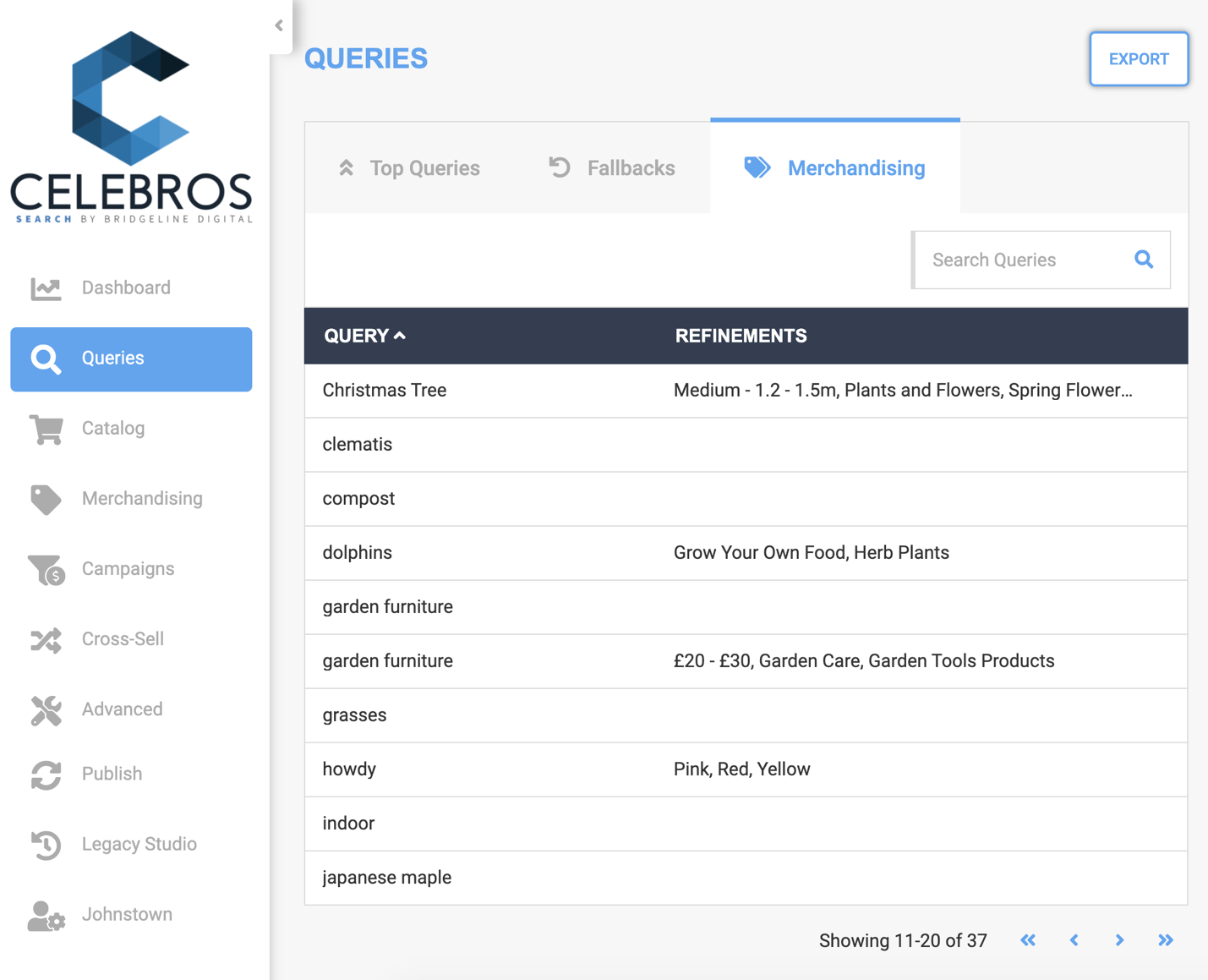Jump to the last page of results
The height and width of the screenshot is (980, 1208).
tap(1166, 940)
